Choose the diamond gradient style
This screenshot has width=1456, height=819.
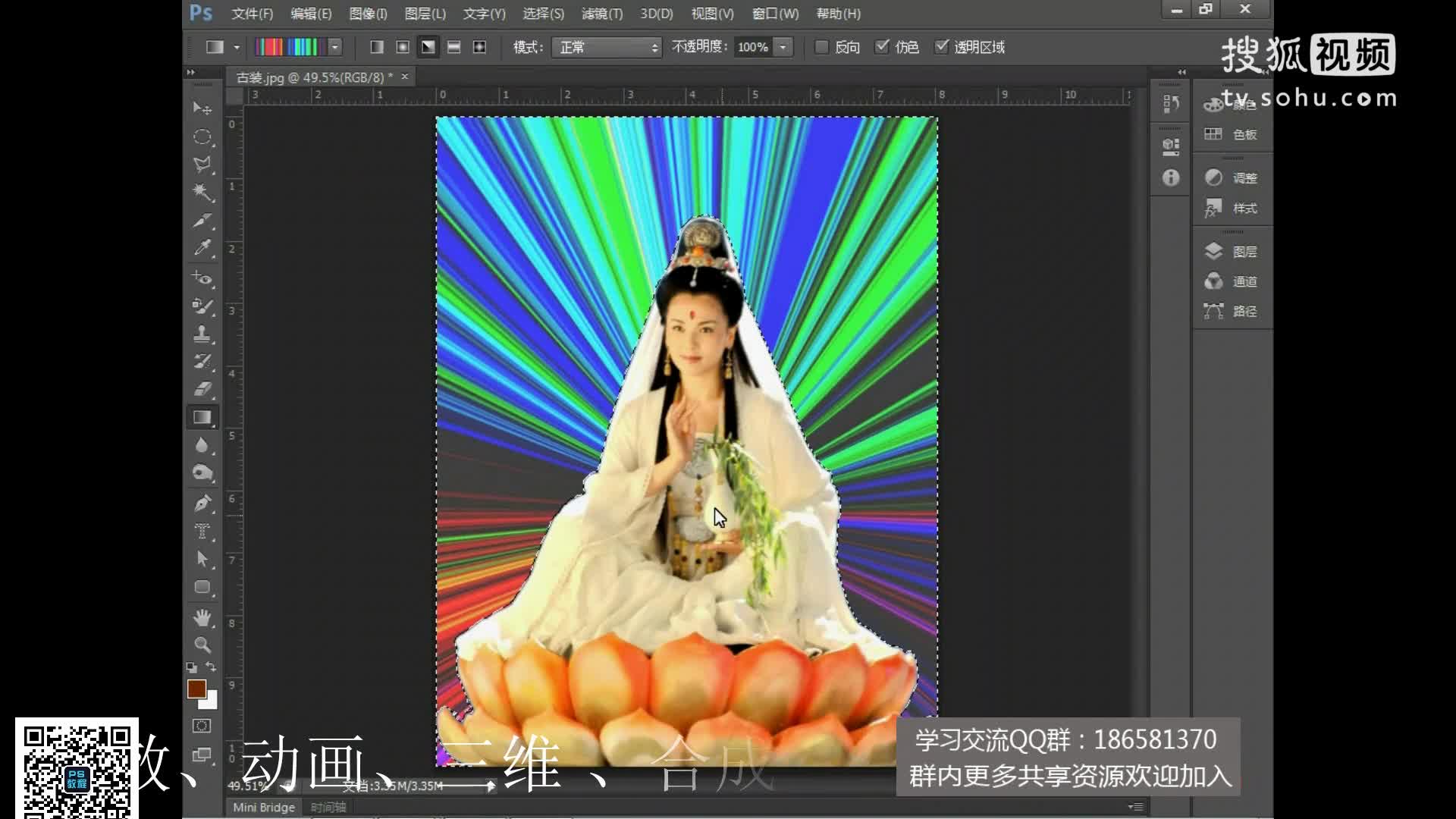[x=480, y=47]
